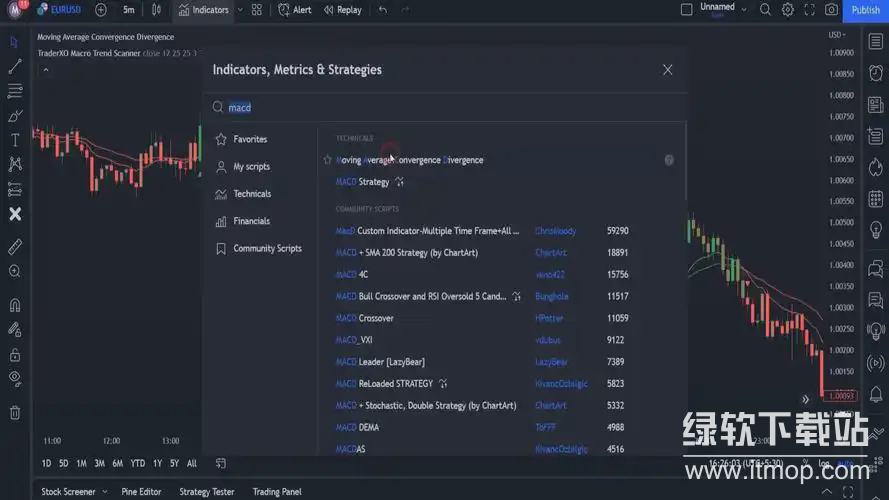Image resolution: width=889 pixels, height=500 pixels.
Task: Select the trend line drawing tool
Action: (x=15, y=67)
